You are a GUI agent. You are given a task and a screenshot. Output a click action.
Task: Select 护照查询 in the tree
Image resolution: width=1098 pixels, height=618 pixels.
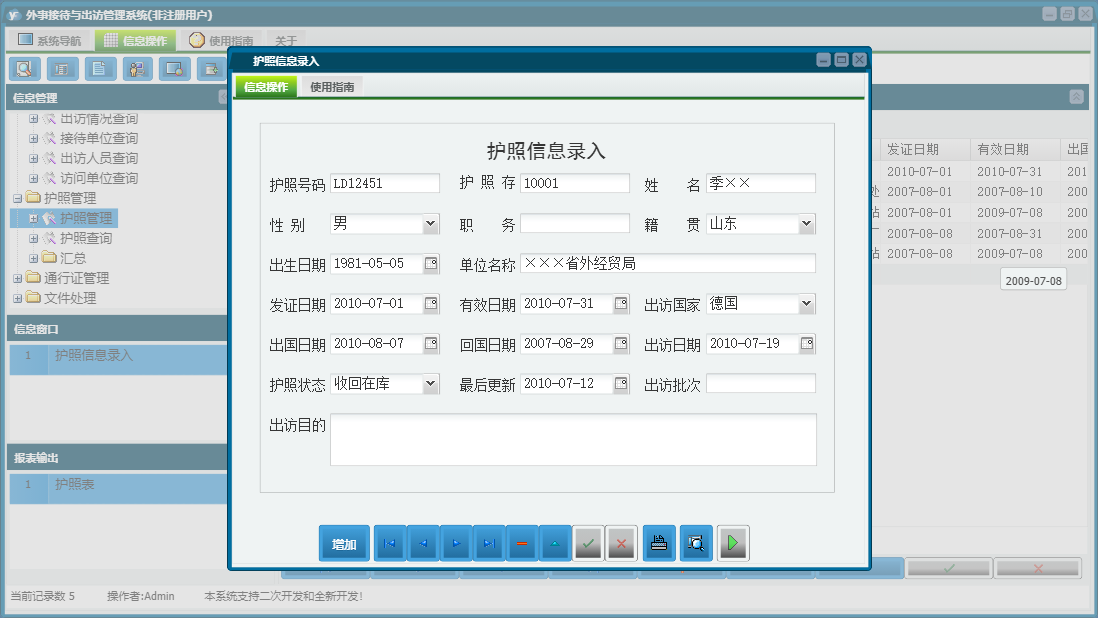click(85, 239)
